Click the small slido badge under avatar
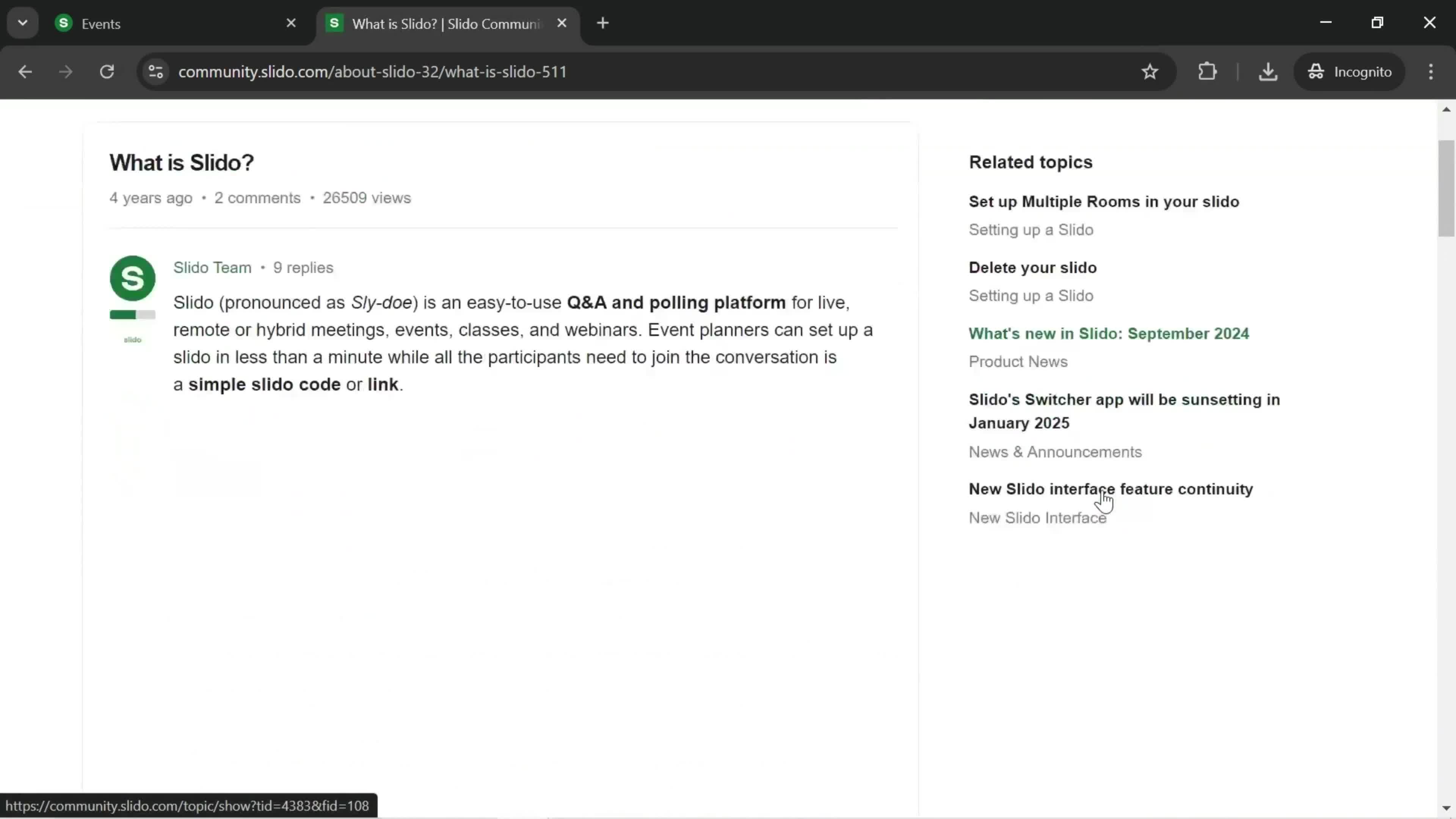The image size is (1456, 819). [x=132, y=340]
